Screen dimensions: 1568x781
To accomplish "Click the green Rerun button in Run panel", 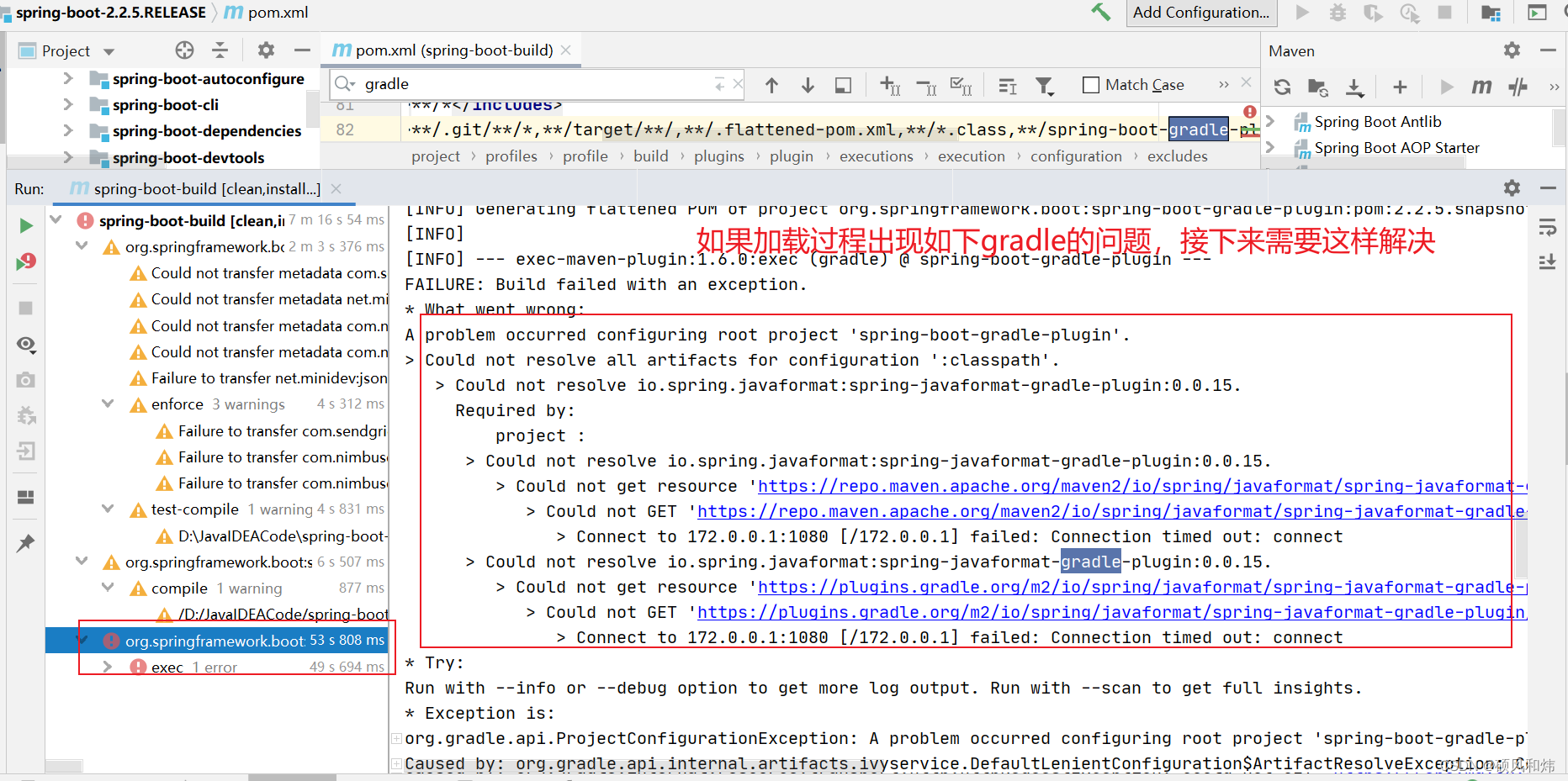I will 26,225.
